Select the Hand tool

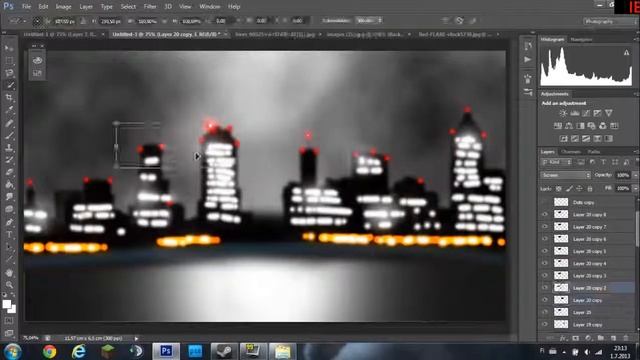[x=9, y=273]
